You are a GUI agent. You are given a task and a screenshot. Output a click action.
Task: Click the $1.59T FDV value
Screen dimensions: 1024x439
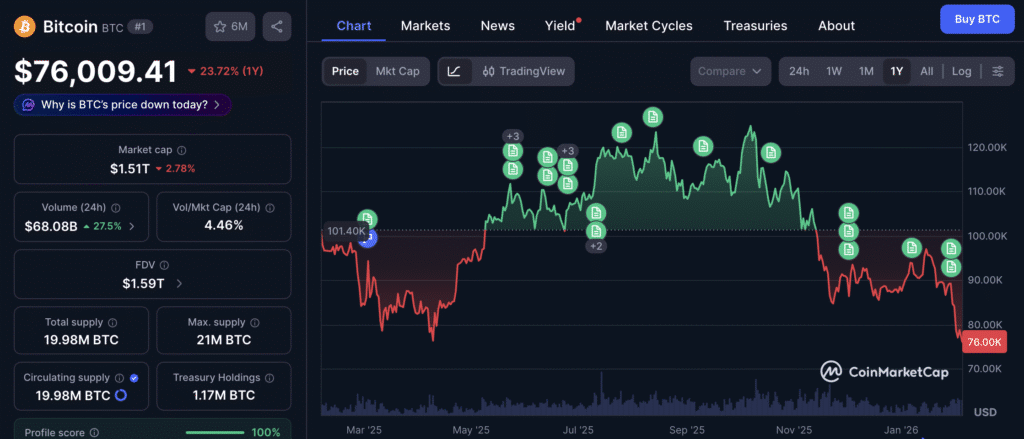pyautogui.click(x=143, y=284)
